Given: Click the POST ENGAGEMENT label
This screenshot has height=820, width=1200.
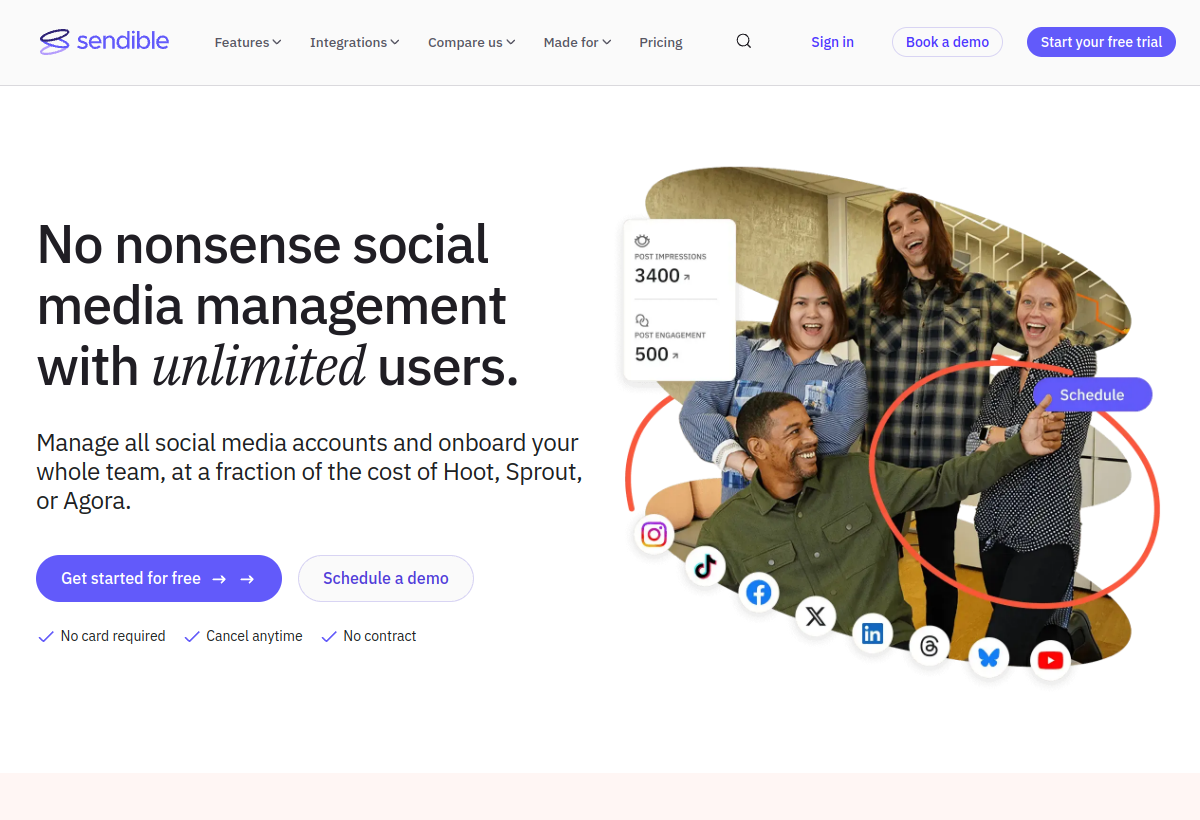Looking at the screenshot, I should tap(670, 335).
